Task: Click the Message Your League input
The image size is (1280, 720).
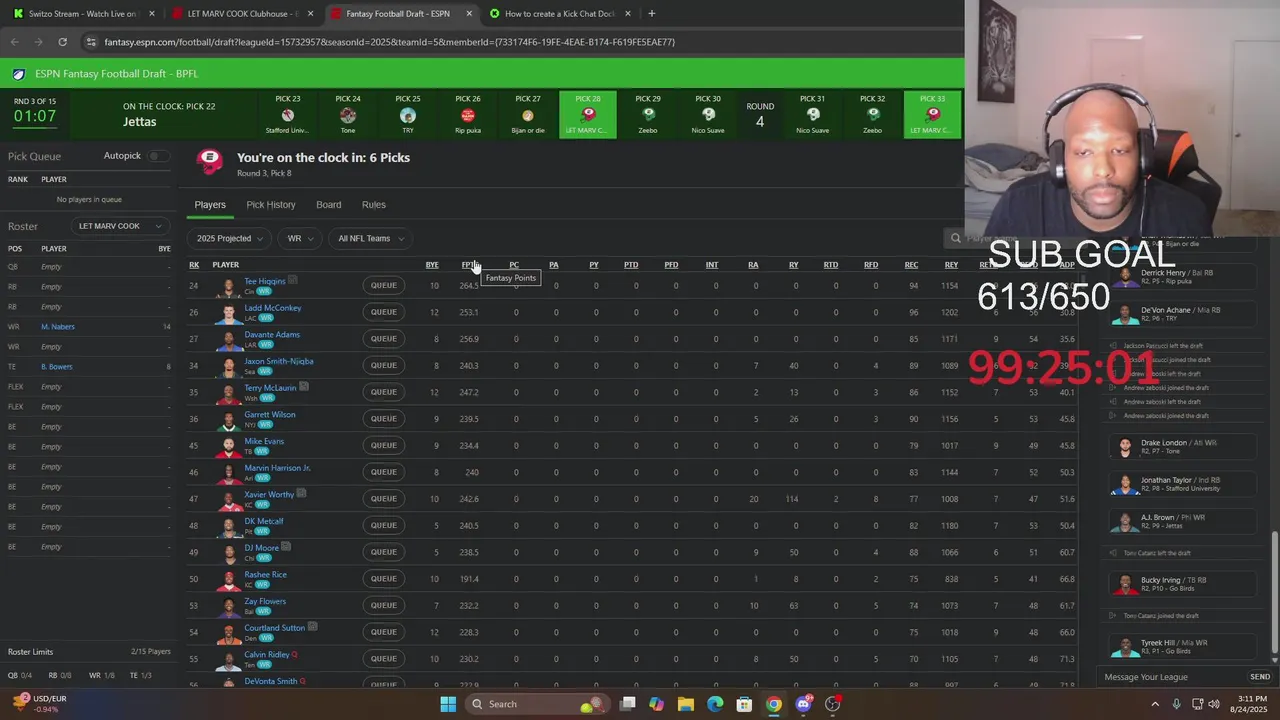Action: coord(1172,677)
